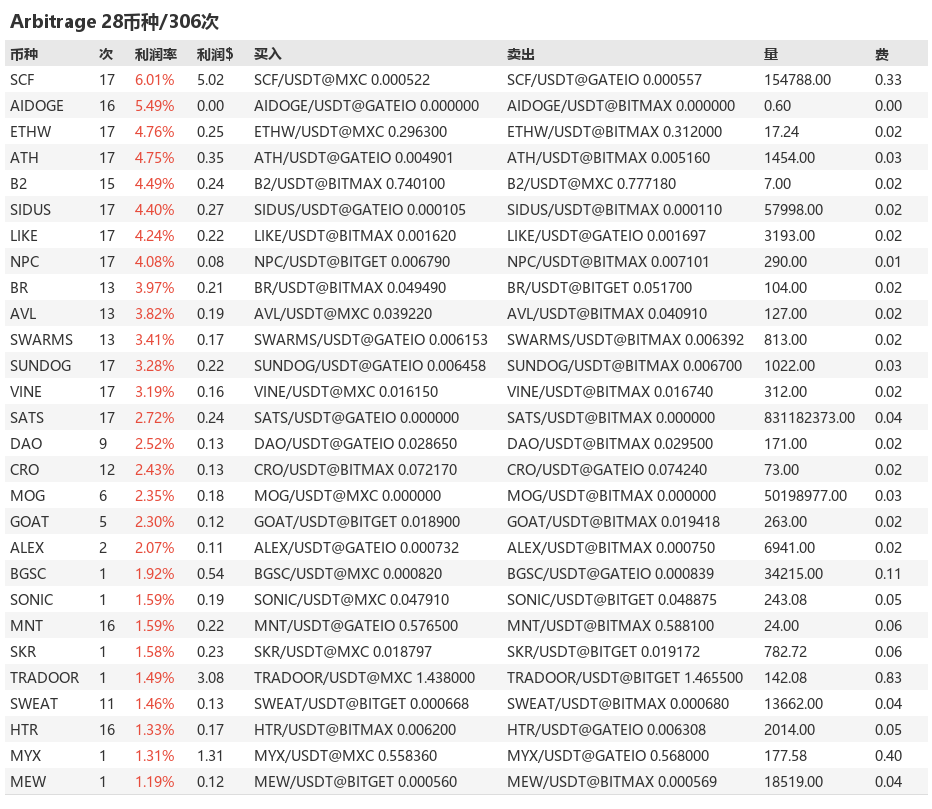Select the SWARMS coin name
This screenshot has height=809, width=932.
click(x=42, y=340)
